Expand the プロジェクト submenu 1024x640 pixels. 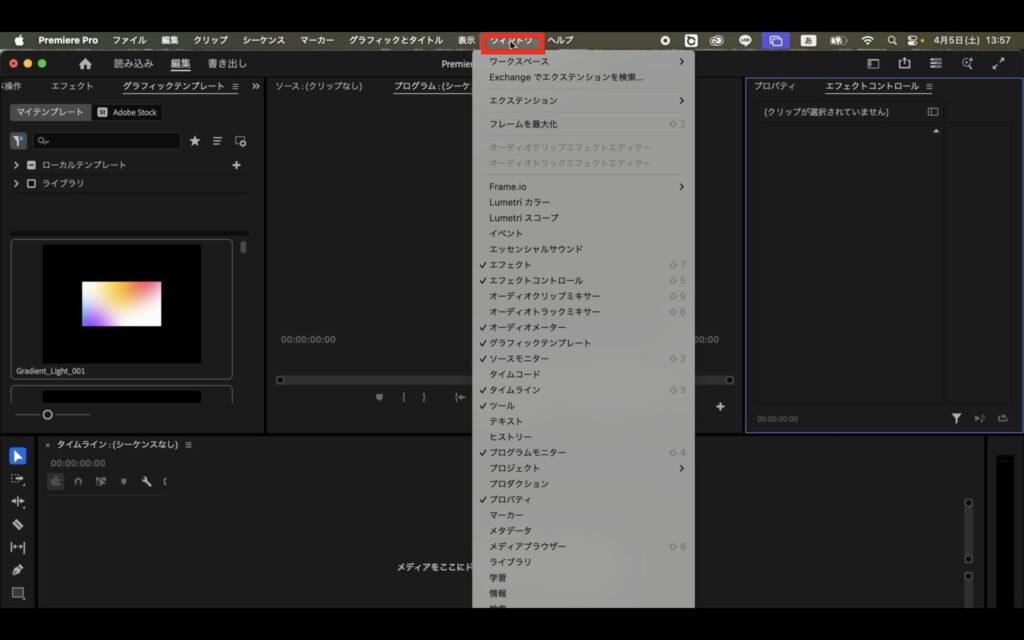(x=584, y=468)
